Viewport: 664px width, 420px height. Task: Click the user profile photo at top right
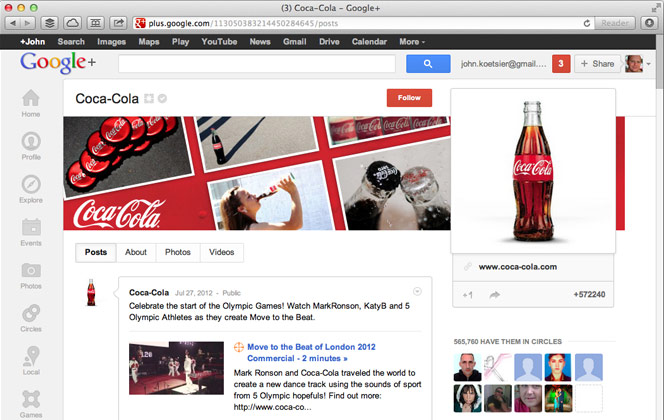(634, 64)
